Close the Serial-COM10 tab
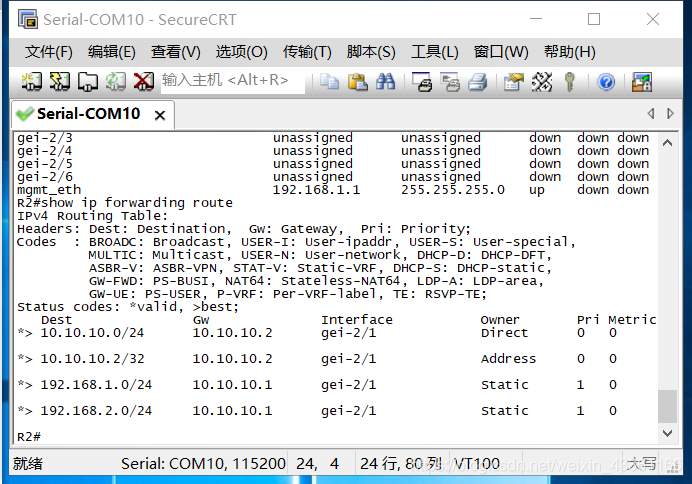The image size is (692, 484). point(160,115)
